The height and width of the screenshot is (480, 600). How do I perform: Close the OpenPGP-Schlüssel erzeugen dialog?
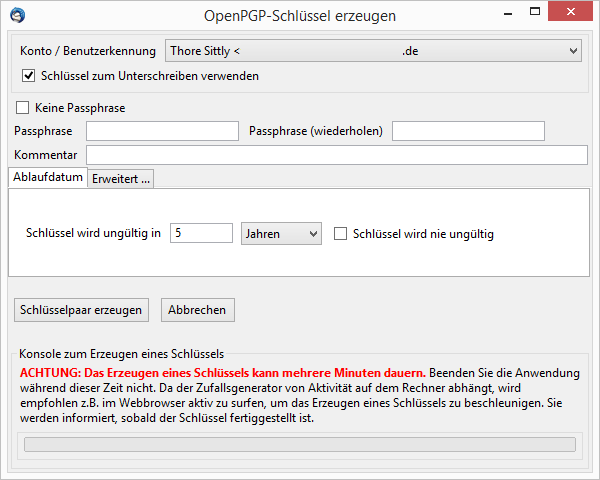coord(571,11)
